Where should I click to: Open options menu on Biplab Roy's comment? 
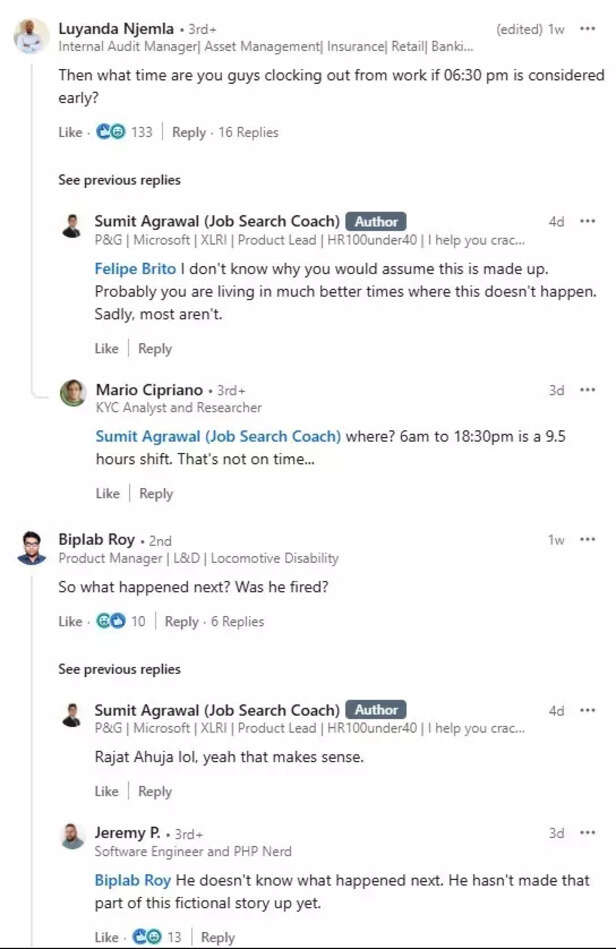click(x=587, y=539)
